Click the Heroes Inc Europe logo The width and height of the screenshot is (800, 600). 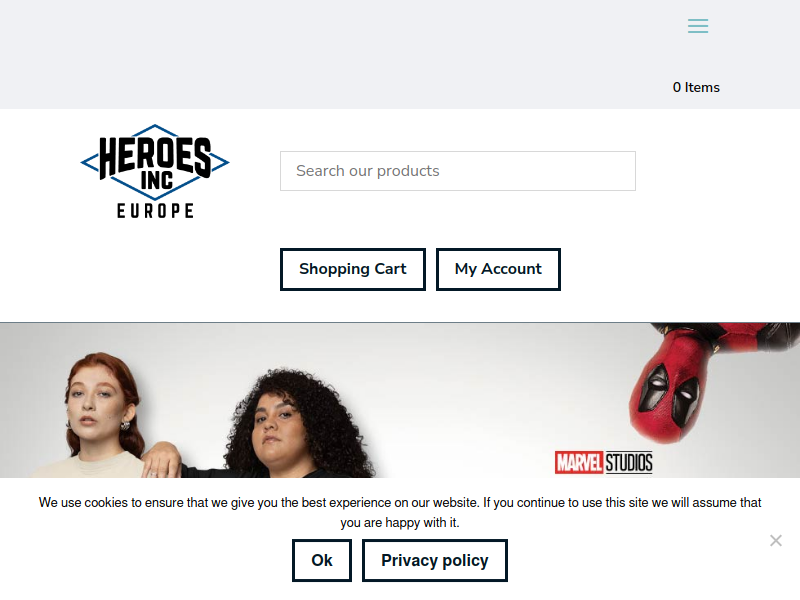click(155, 171)
